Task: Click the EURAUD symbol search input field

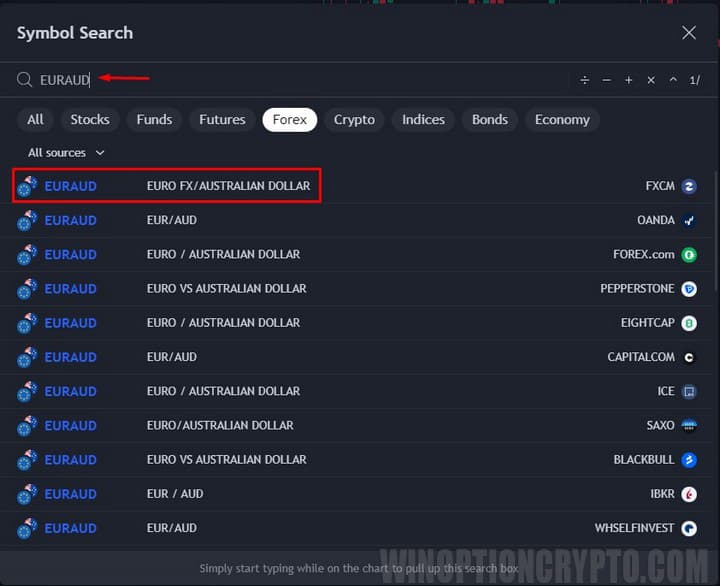Action: 300,80
